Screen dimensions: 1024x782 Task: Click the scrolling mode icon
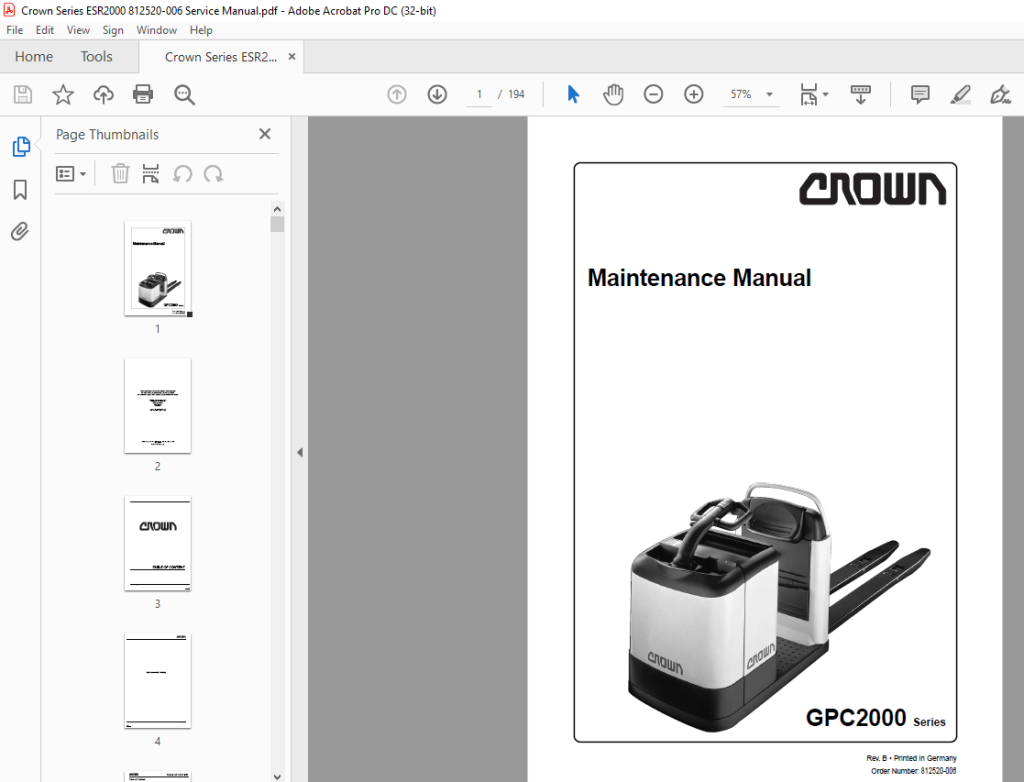click(x=860, y=95)
